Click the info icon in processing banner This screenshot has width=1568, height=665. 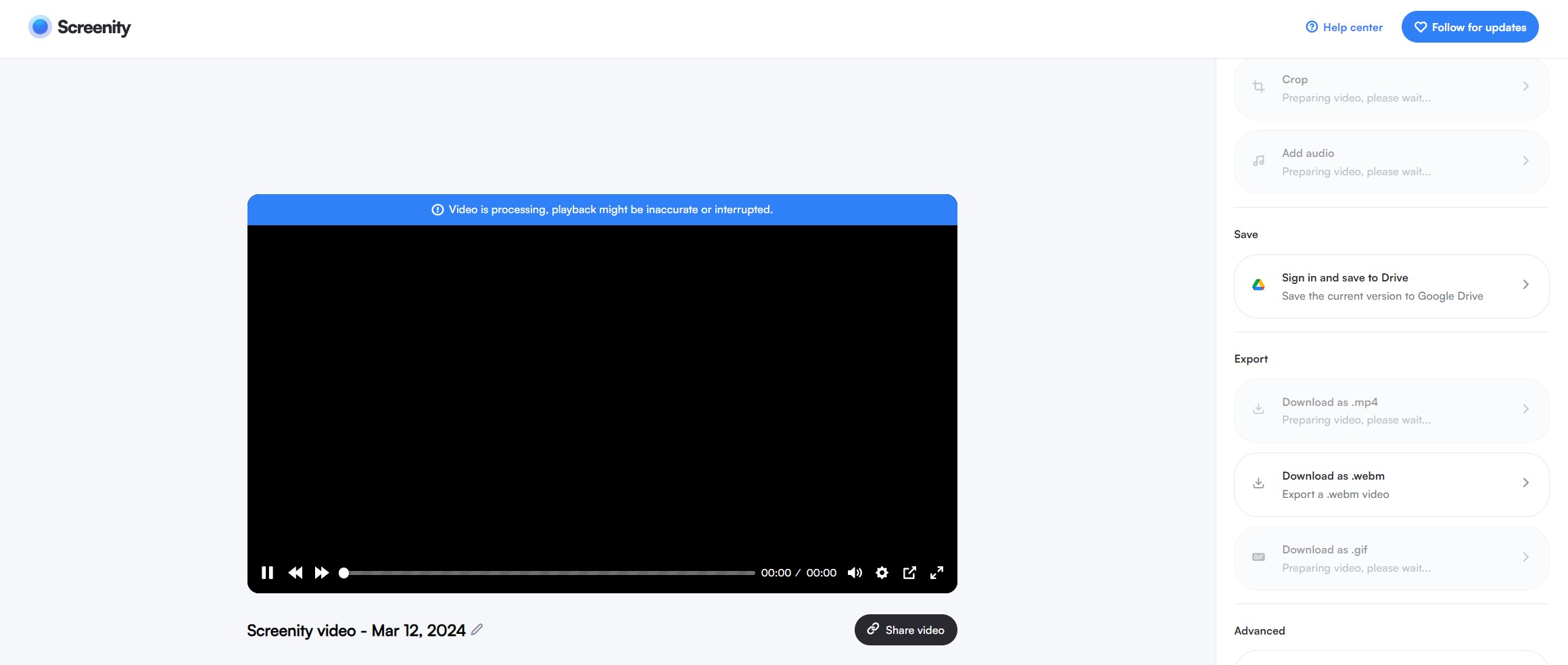coord(437,210)
